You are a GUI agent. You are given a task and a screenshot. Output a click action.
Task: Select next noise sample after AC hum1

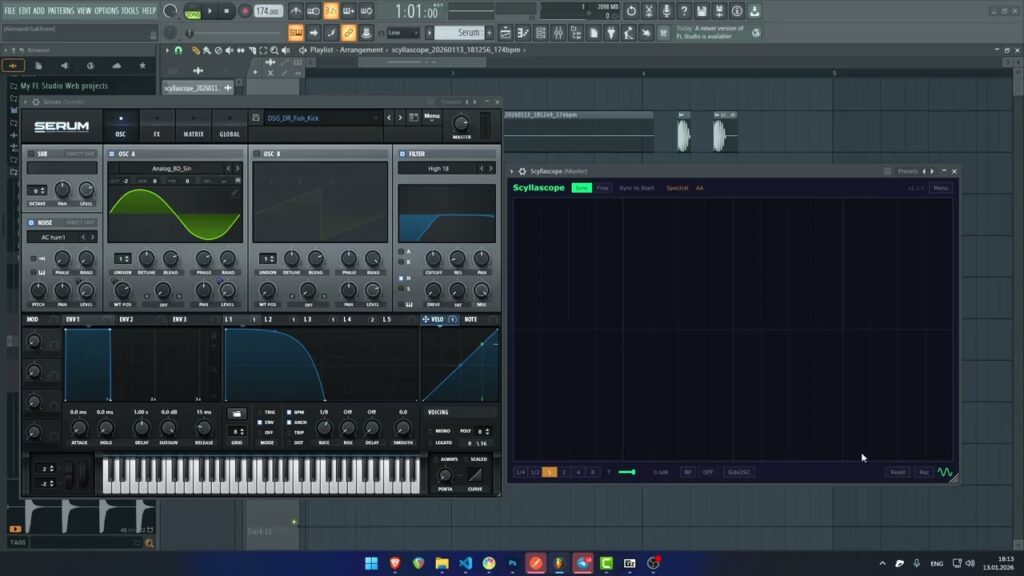point(92,237)
